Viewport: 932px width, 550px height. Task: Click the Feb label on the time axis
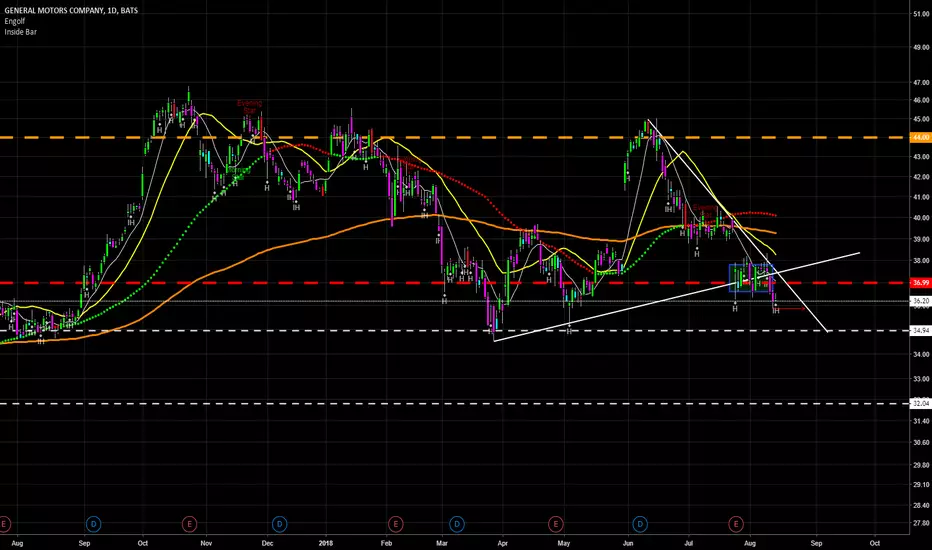coord(386,543)
